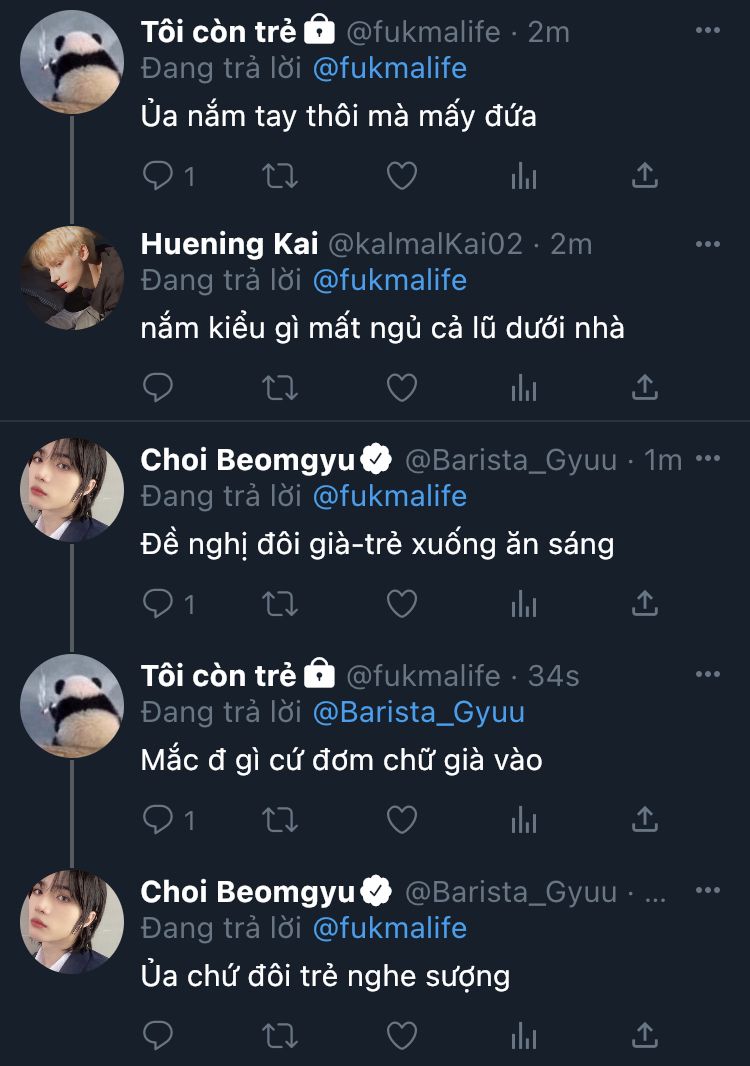The height and width of the screenshot is (1066, 750).
Task: Open Choi Beomgyu's avatar on last tweet
Action: (72, 920)
